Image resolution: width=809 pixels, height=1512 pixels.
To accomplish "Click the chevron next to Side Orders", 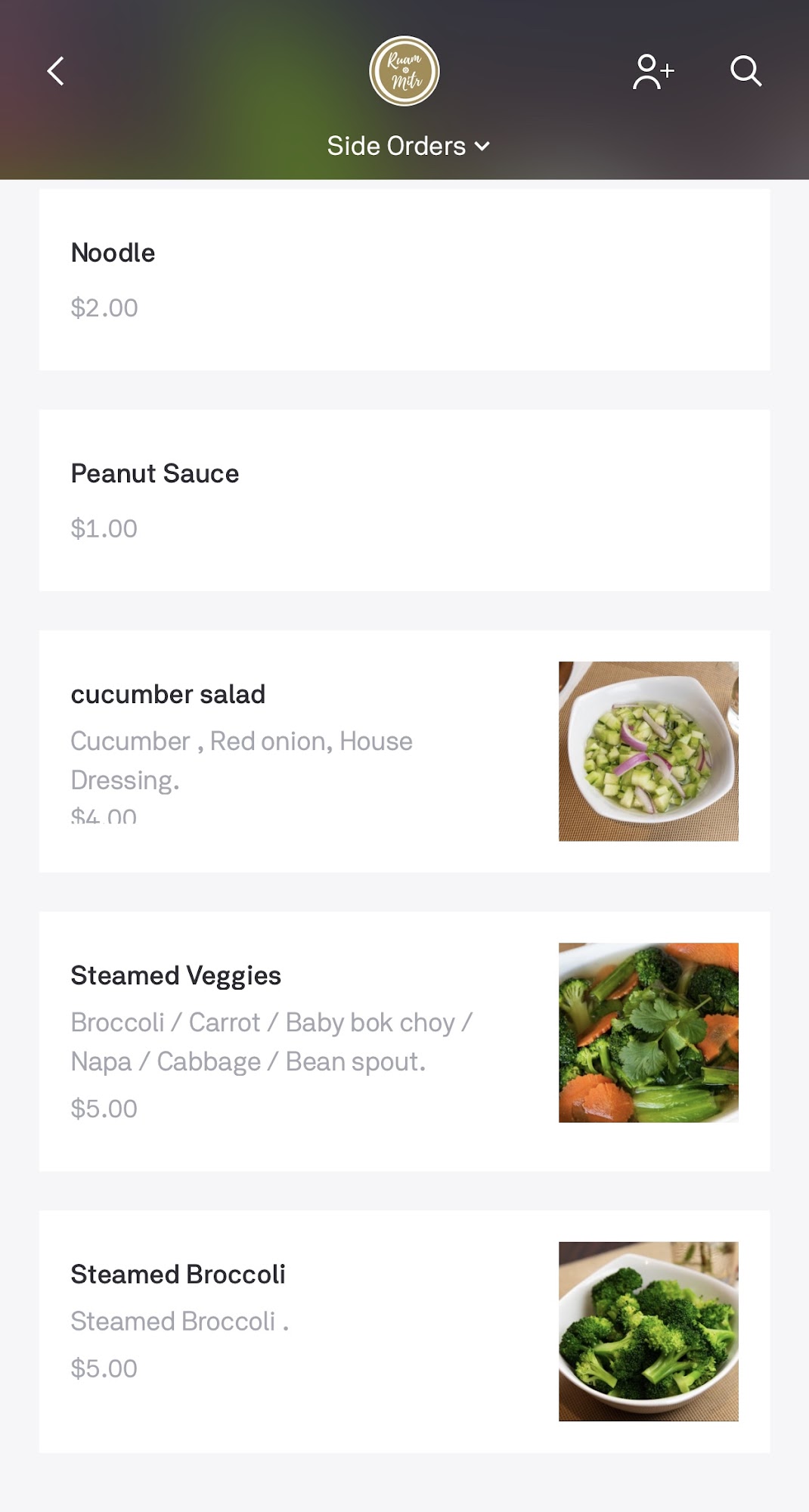I will (x=482, y=147).
